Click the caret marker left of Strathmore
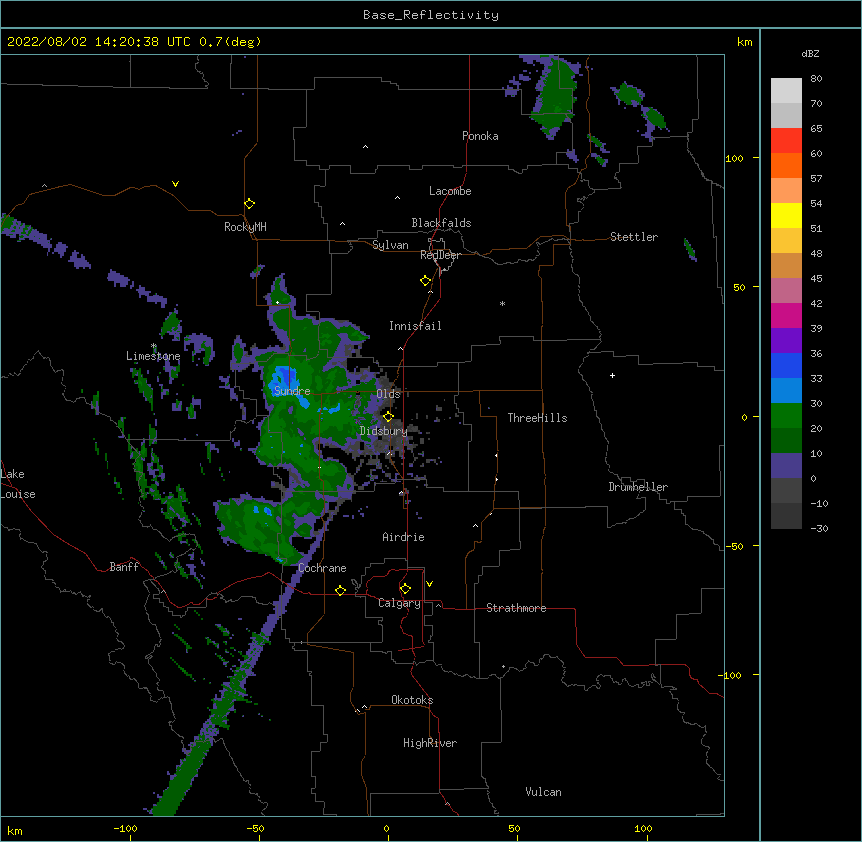 tap(438, 605)
